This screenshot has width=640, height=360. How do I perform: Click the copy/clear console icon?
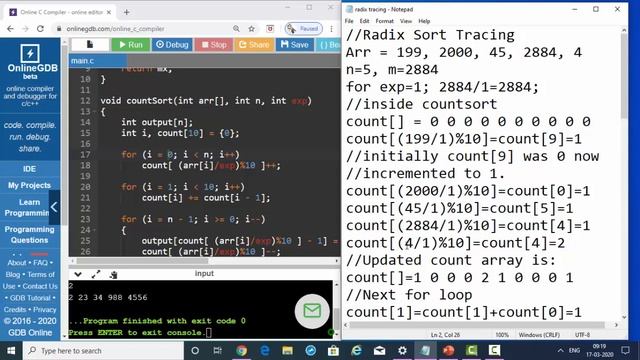pos(113,275)
